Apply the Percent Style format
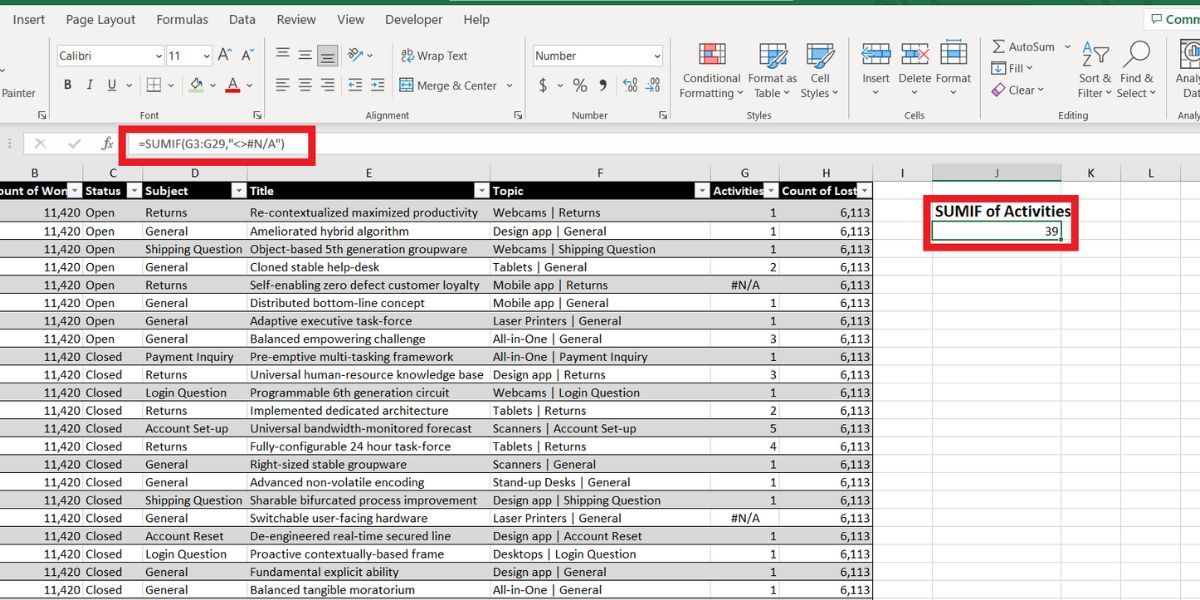 coord(578,86)
